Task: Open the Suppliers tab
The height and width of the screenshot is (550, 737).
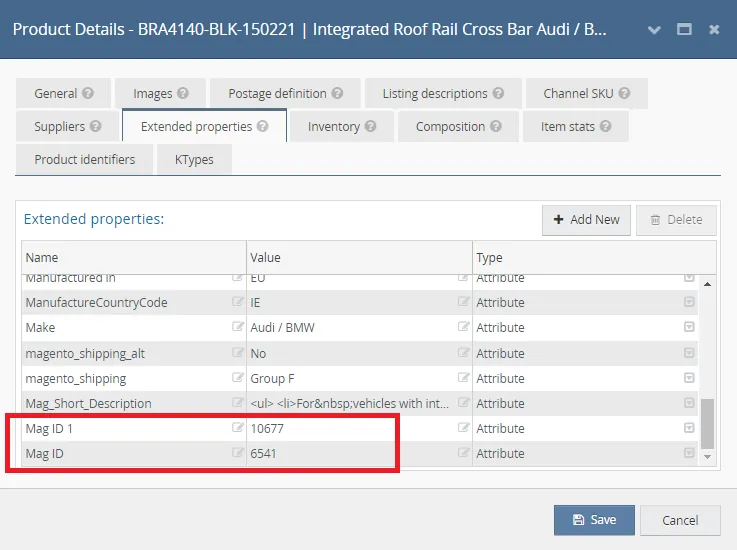Action: pos(67,126)
